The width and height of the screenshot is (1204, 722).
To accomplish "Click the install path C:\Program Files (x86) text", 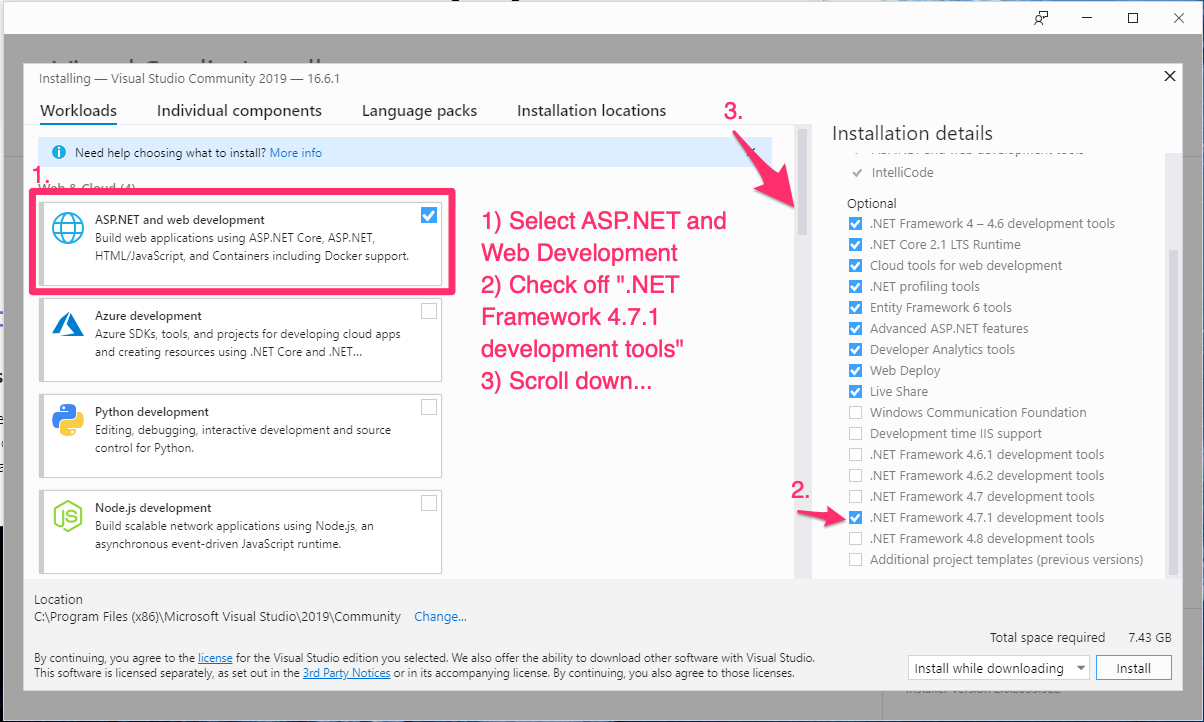I will click(217, 617).
